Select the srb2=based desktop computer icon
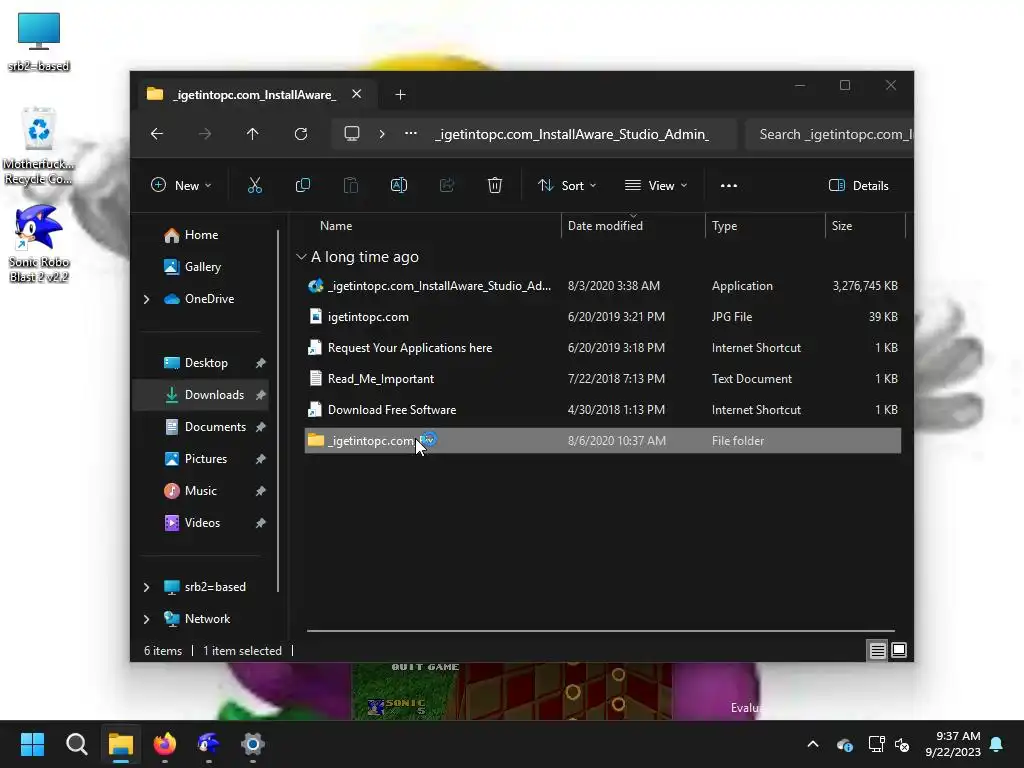Viewport: 1024px width, 768px height. point(39,42)
